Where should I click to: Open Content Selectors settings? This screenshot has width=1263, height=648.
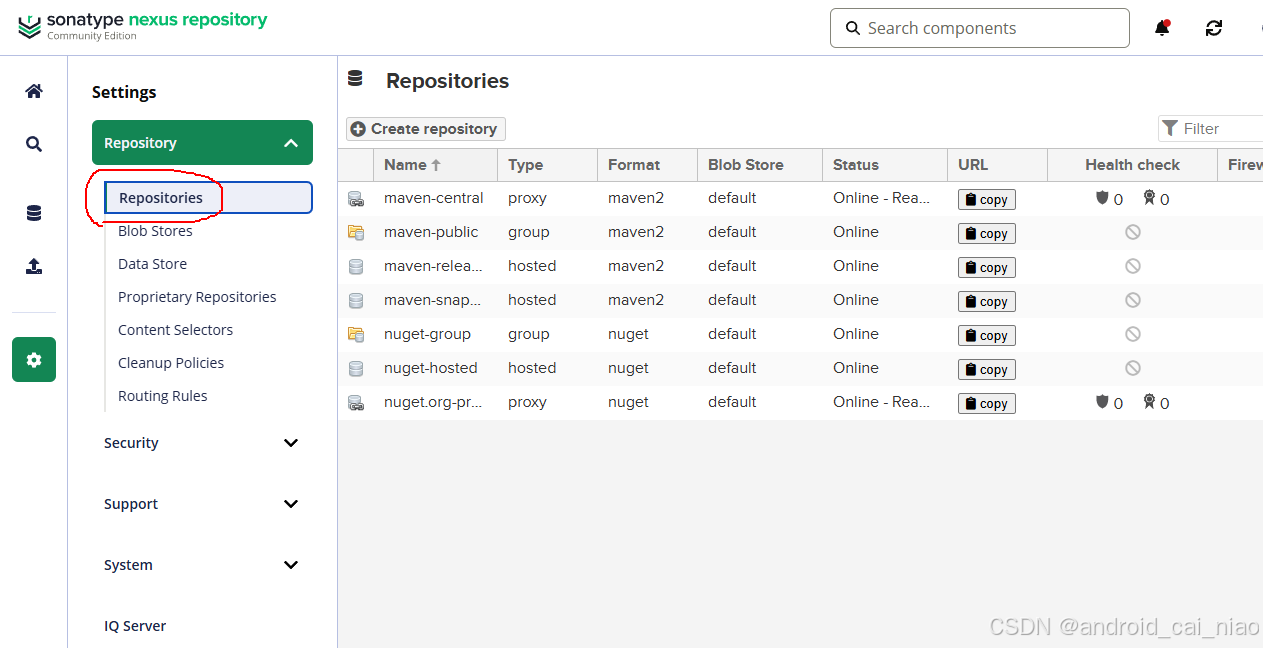tap(175, 330)
